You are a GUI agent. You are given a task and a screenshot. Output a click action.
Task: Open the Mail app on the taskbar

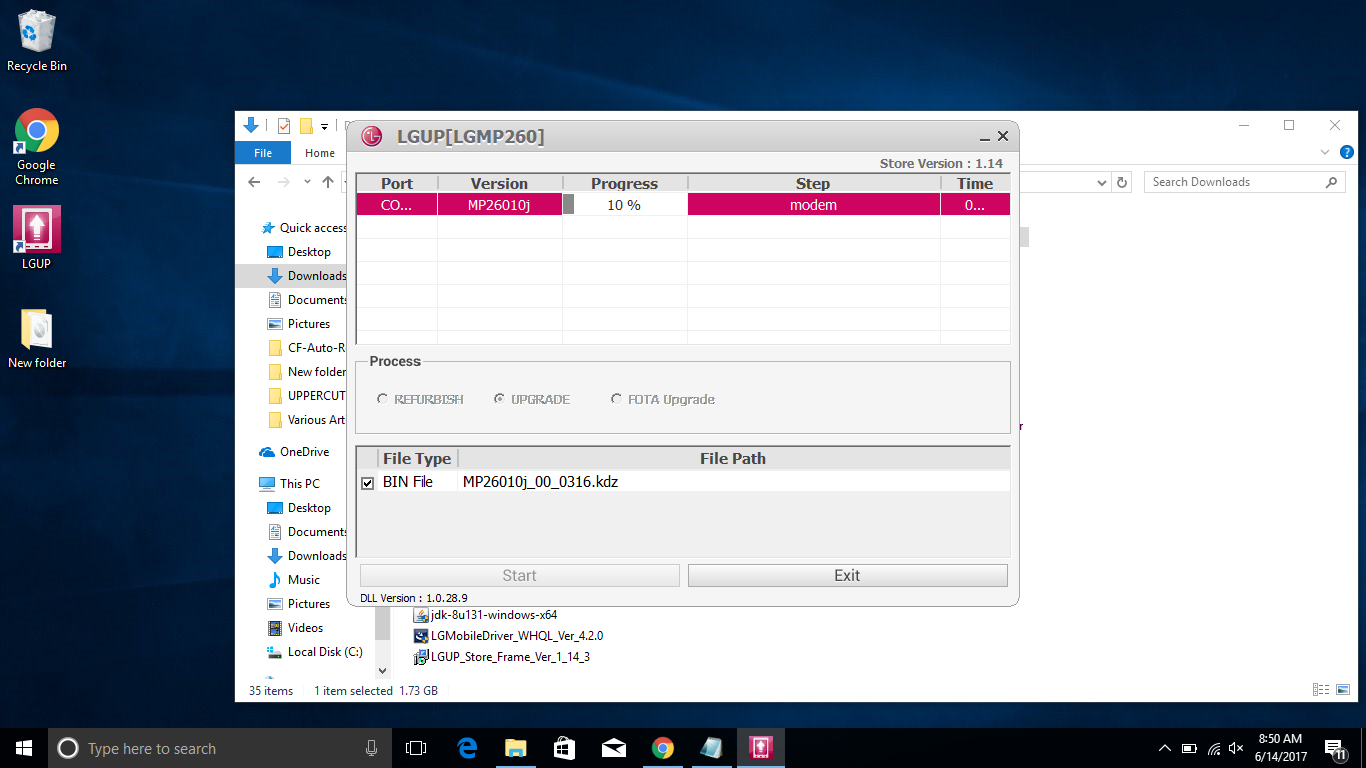[x=613, y=748]
